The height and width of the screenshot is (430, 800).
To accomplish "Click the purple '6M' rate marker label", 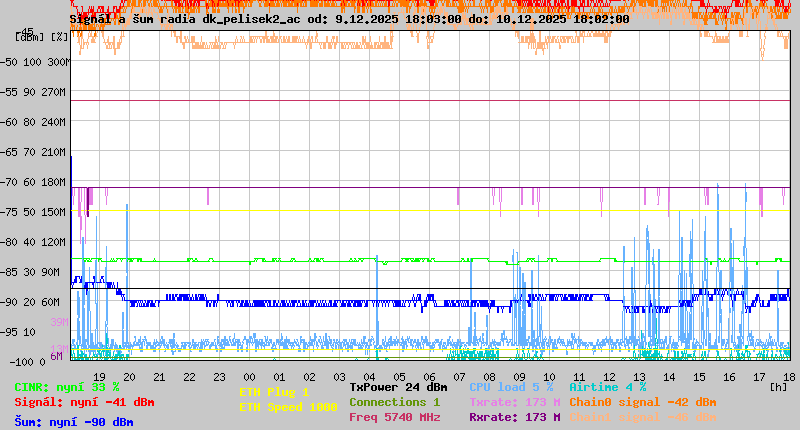I will point(56,356).
